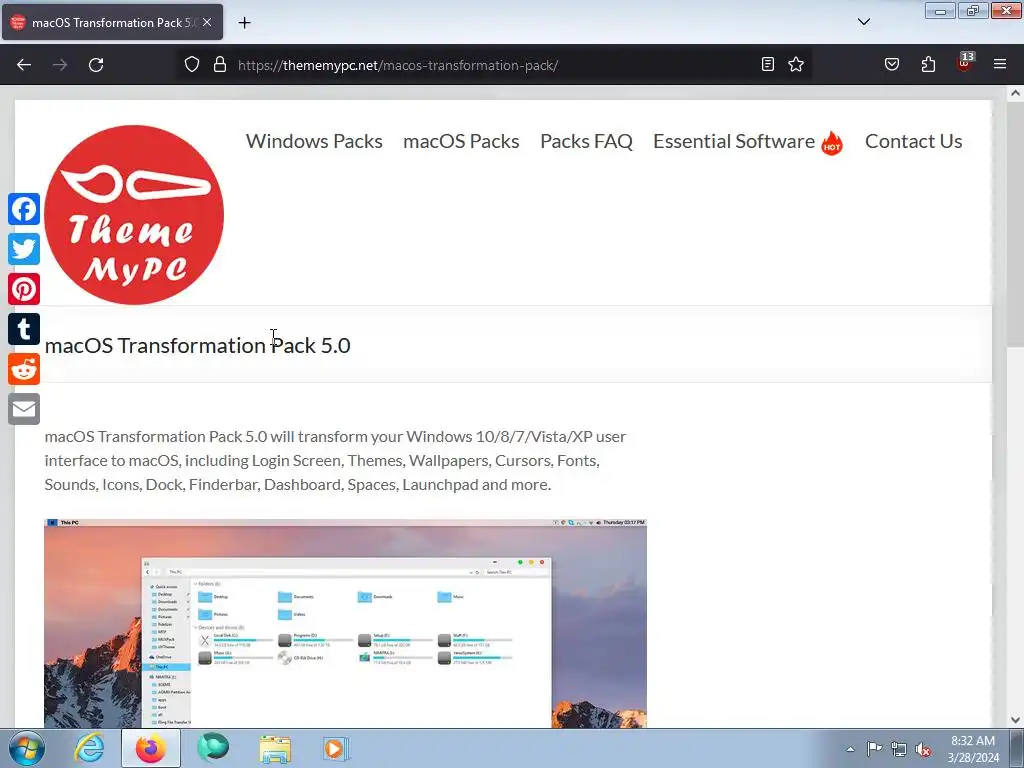Open the green globe taskbar app
Image resolution: width=1024 pixels, height=768 pixels.
[x=214, y=748]
